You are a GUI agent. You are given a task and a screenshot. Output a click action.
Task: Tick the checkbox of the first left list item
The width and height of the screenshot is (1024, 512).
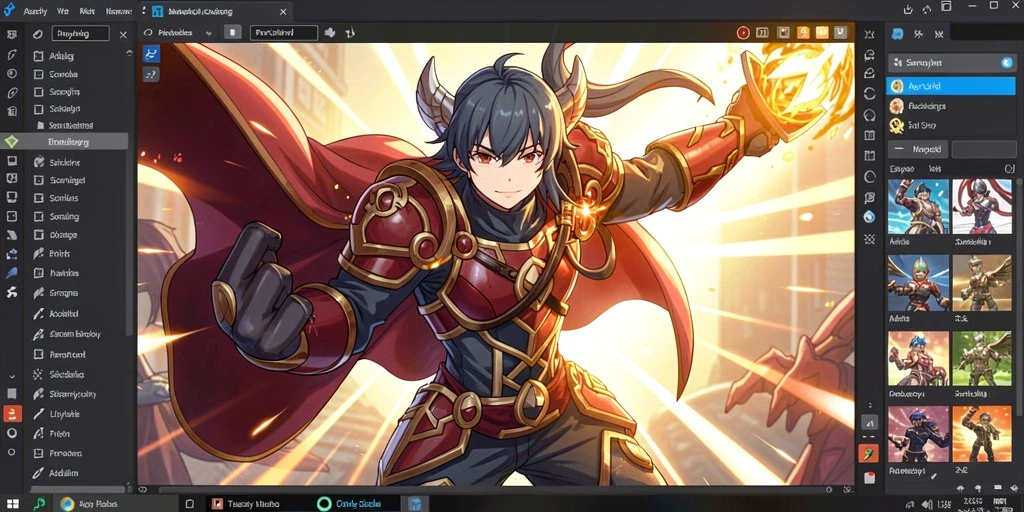[38, 56]
